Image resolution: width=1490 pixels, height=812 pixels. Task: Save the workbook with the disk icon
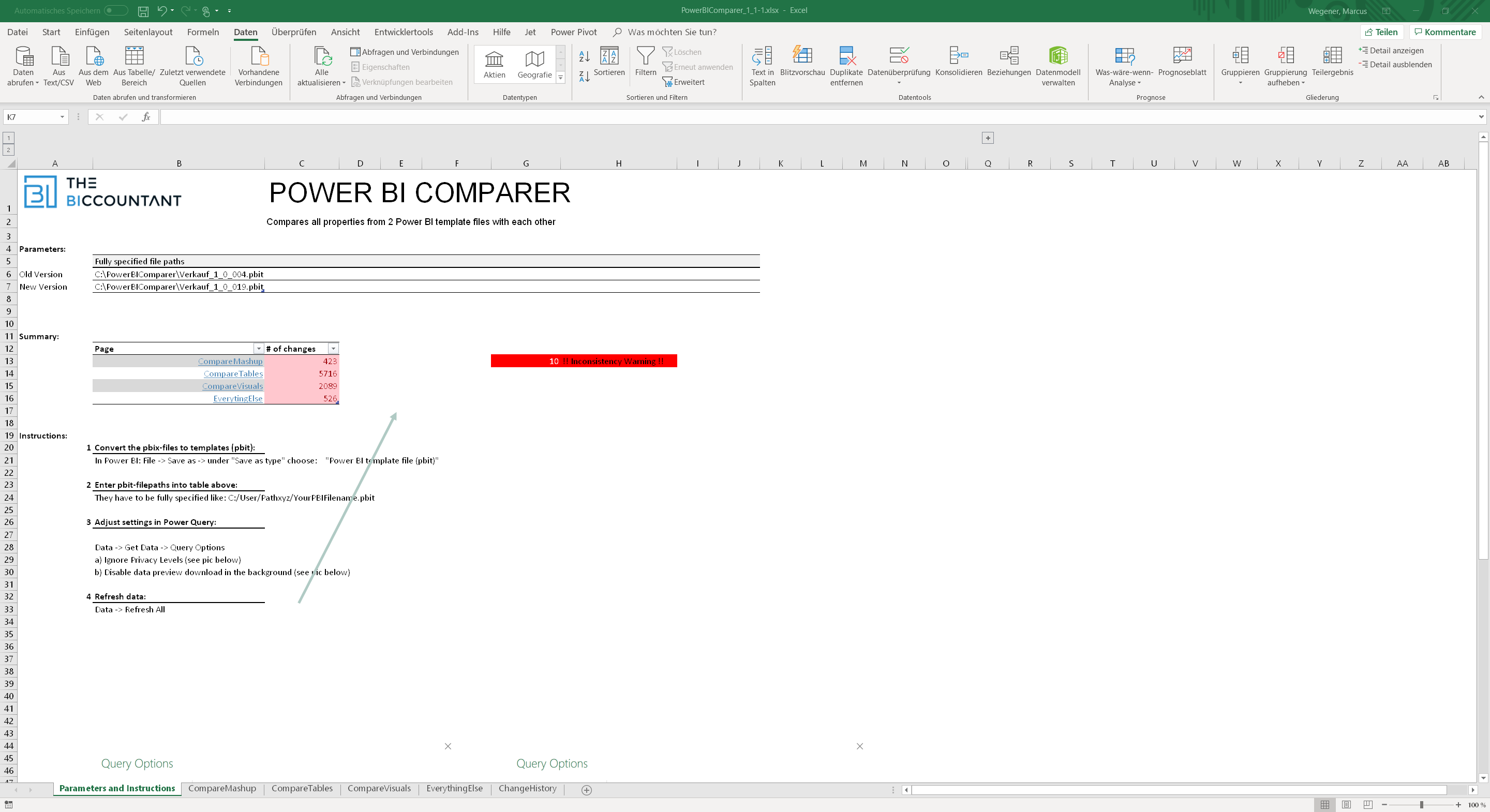pos(143,10)
